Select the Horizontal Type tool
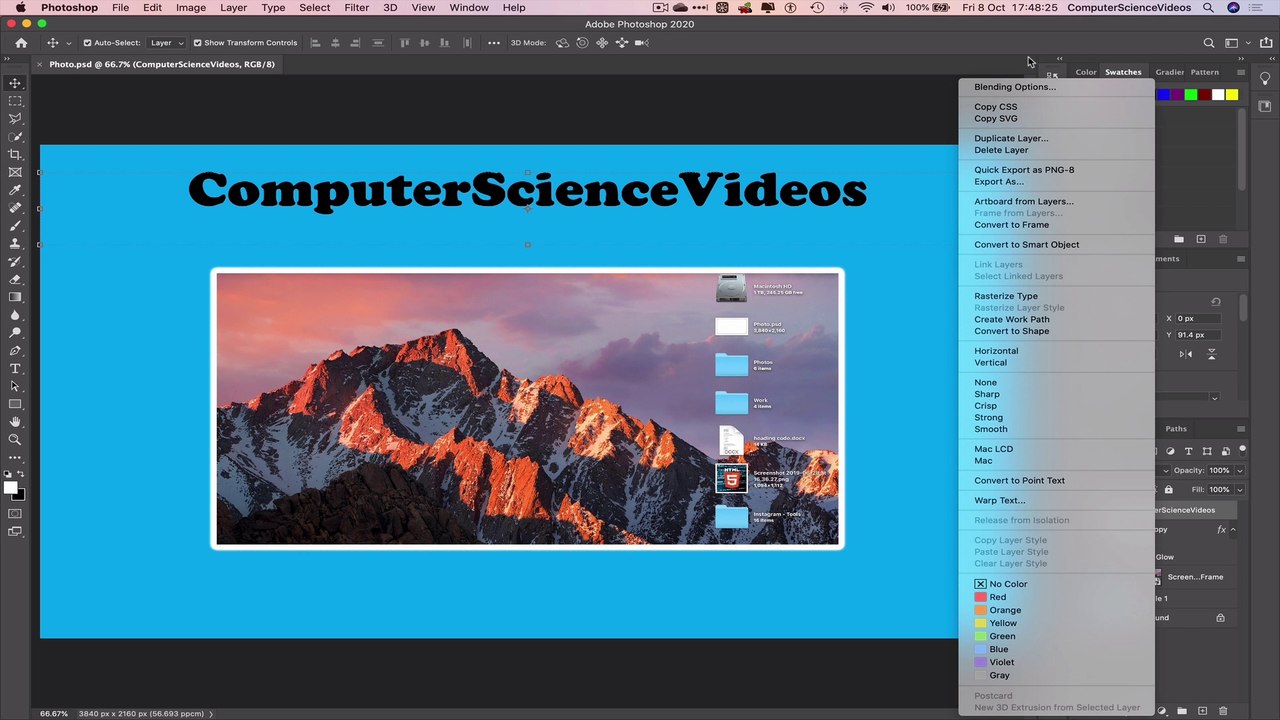Image resolution: width=1280 pixels, height=720 pixels. point(15,369)
